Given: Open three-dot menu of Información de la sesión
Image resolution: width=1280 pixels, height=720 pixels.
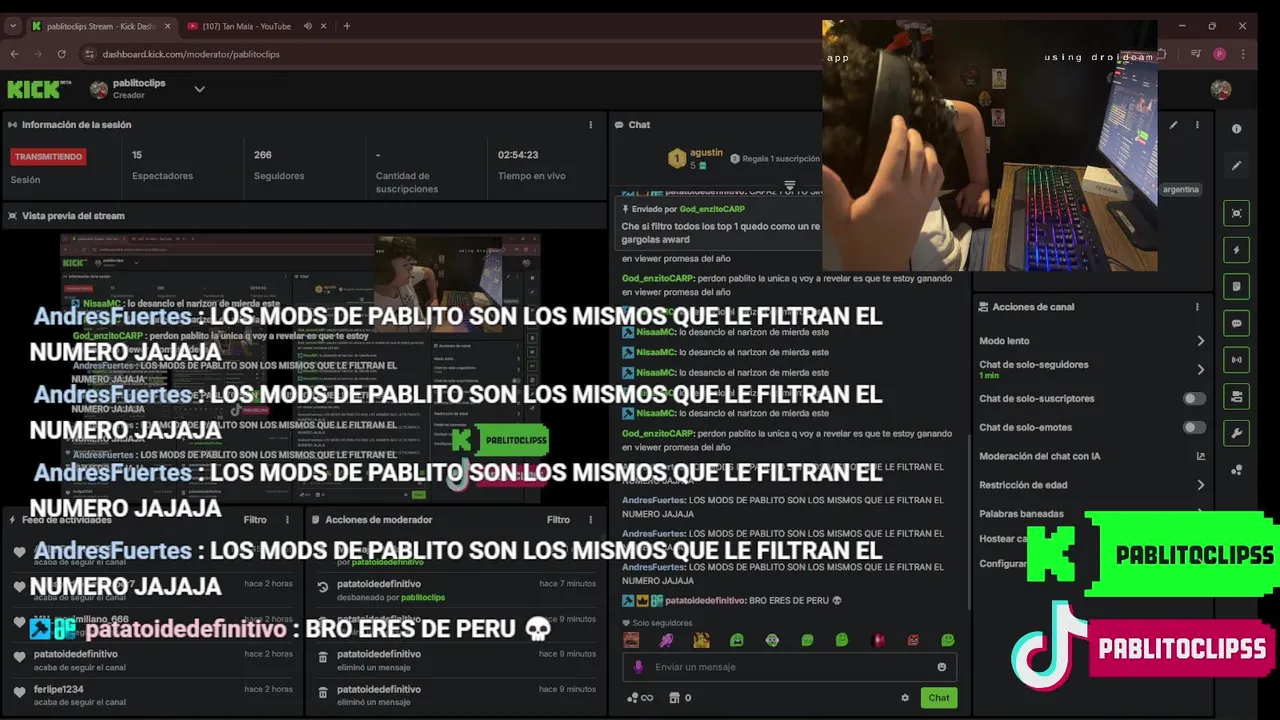Looking at the screenshot, I should (x=591, y=125).
